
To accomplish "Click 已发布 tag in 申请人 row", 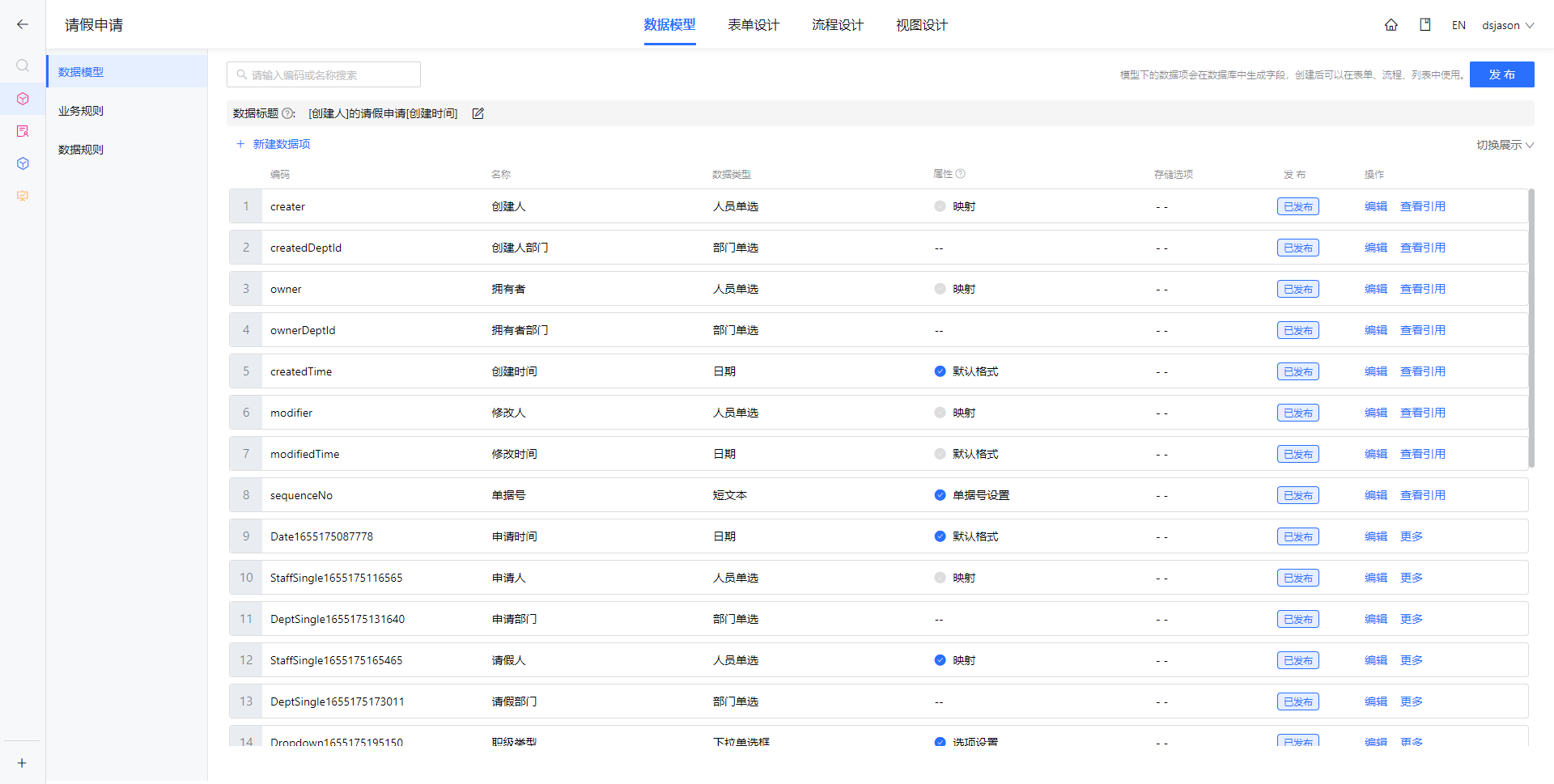I will point(1298,578).
